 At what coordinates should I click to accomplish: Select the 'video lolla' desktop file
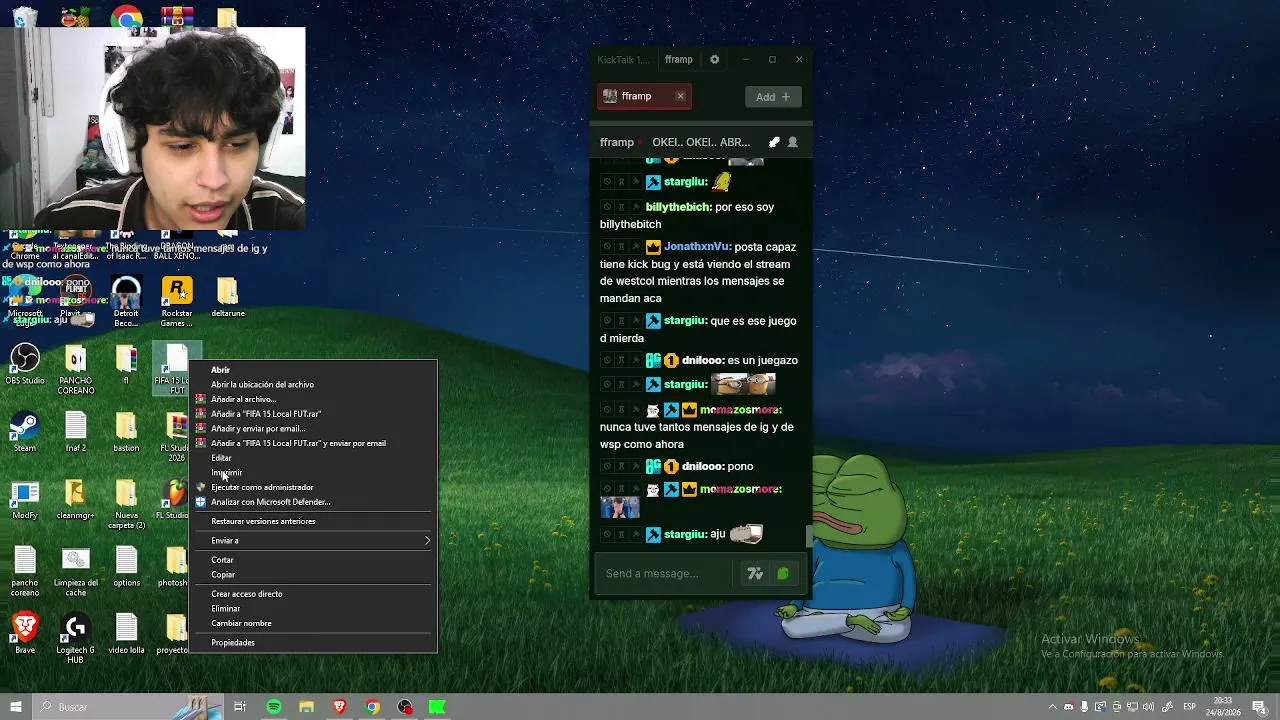126,633
